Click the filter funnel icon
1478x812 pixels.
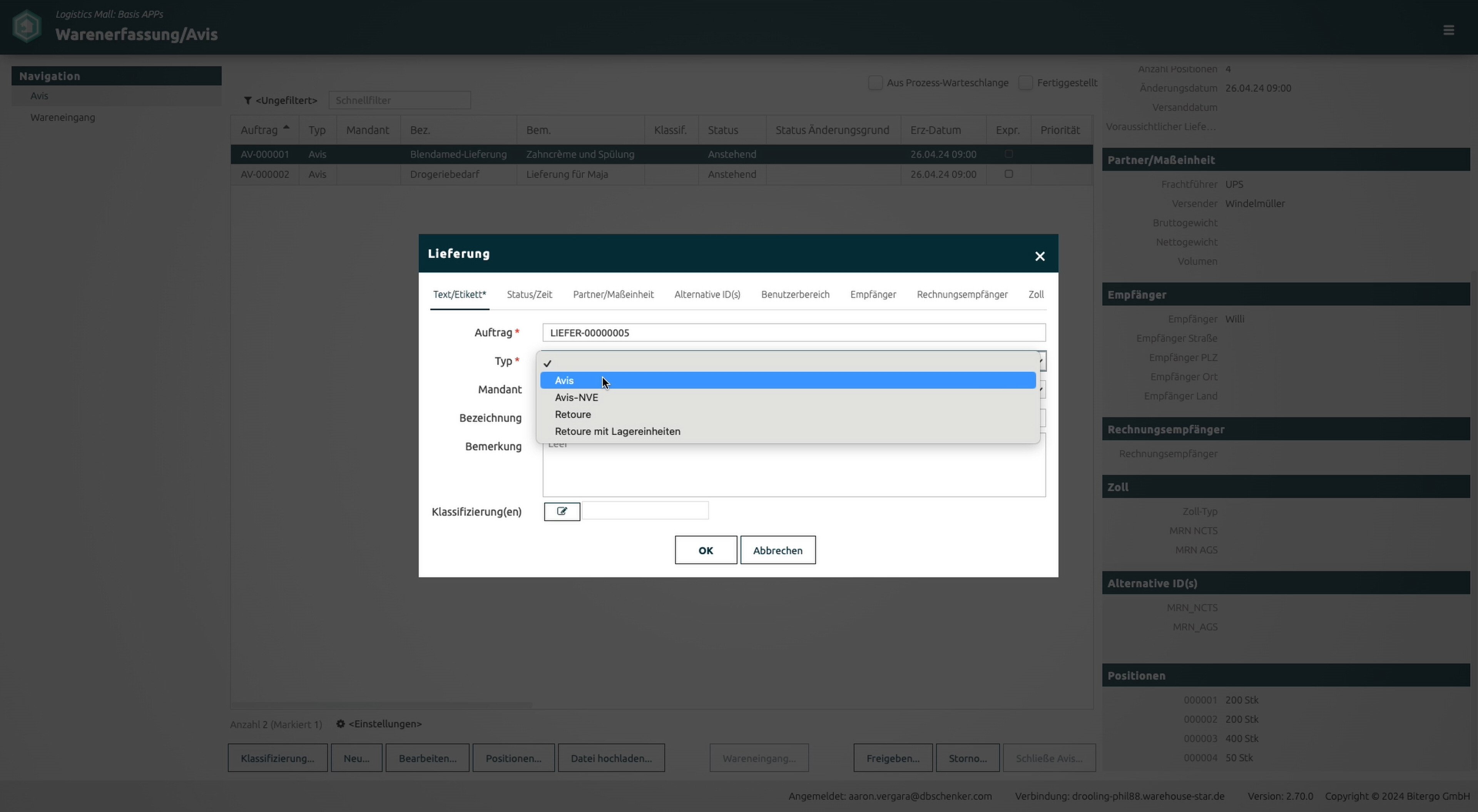248,100
